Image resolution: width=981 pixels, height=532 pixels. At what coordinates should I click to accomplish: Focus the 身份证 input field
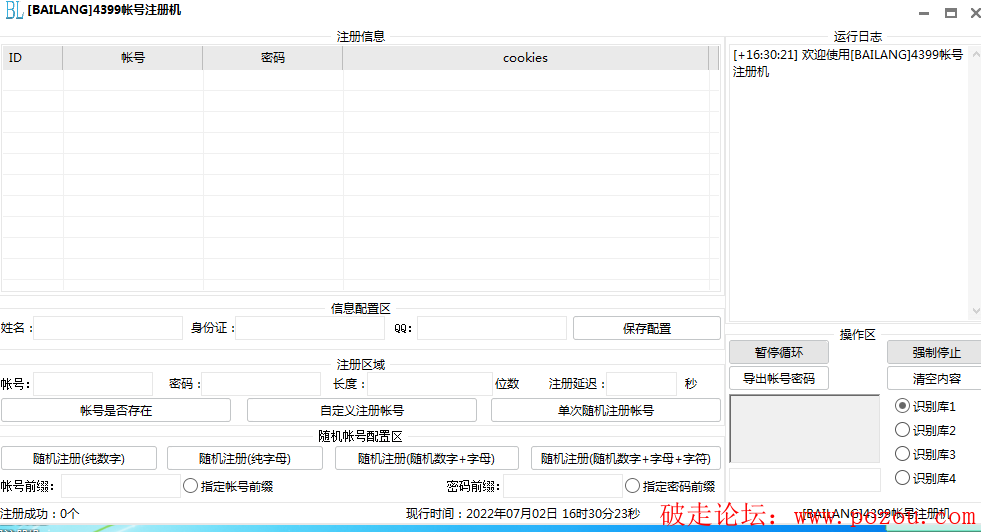tap(310, 328)
